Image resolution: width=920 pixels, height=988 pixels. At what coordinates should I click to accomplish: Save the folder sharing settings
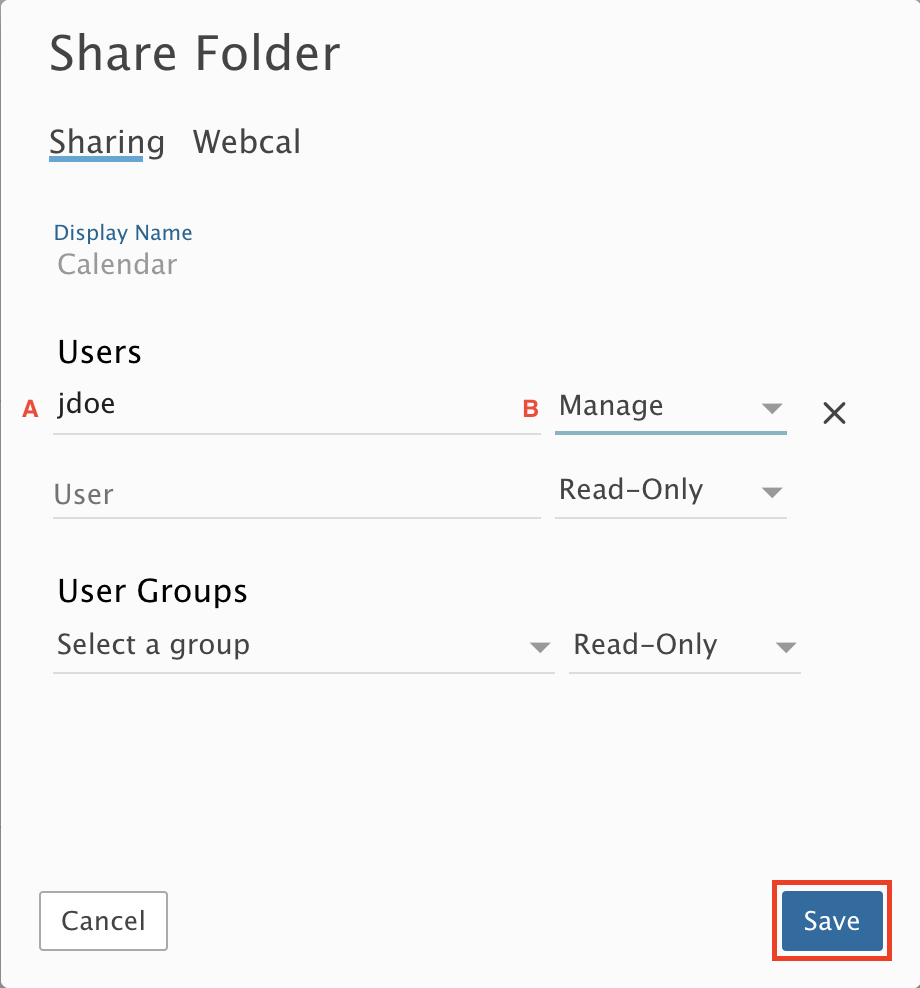click(831, 921)
